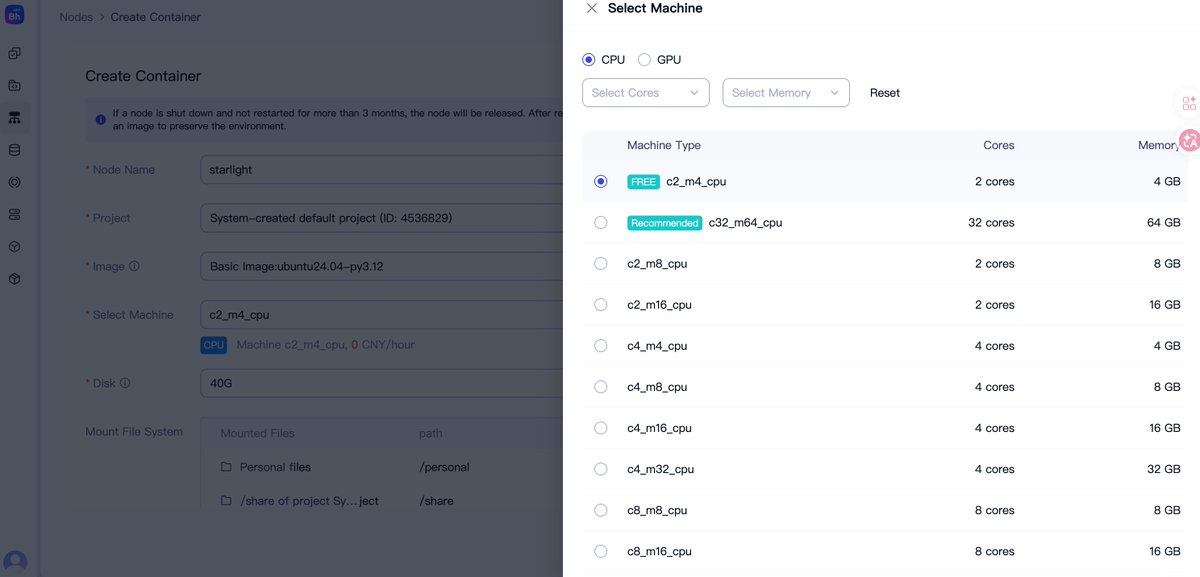The width and height of the screenshot is (1200, 577).
Task: Open the folder-code sidebar icon
Action: [x=14, y=86]
